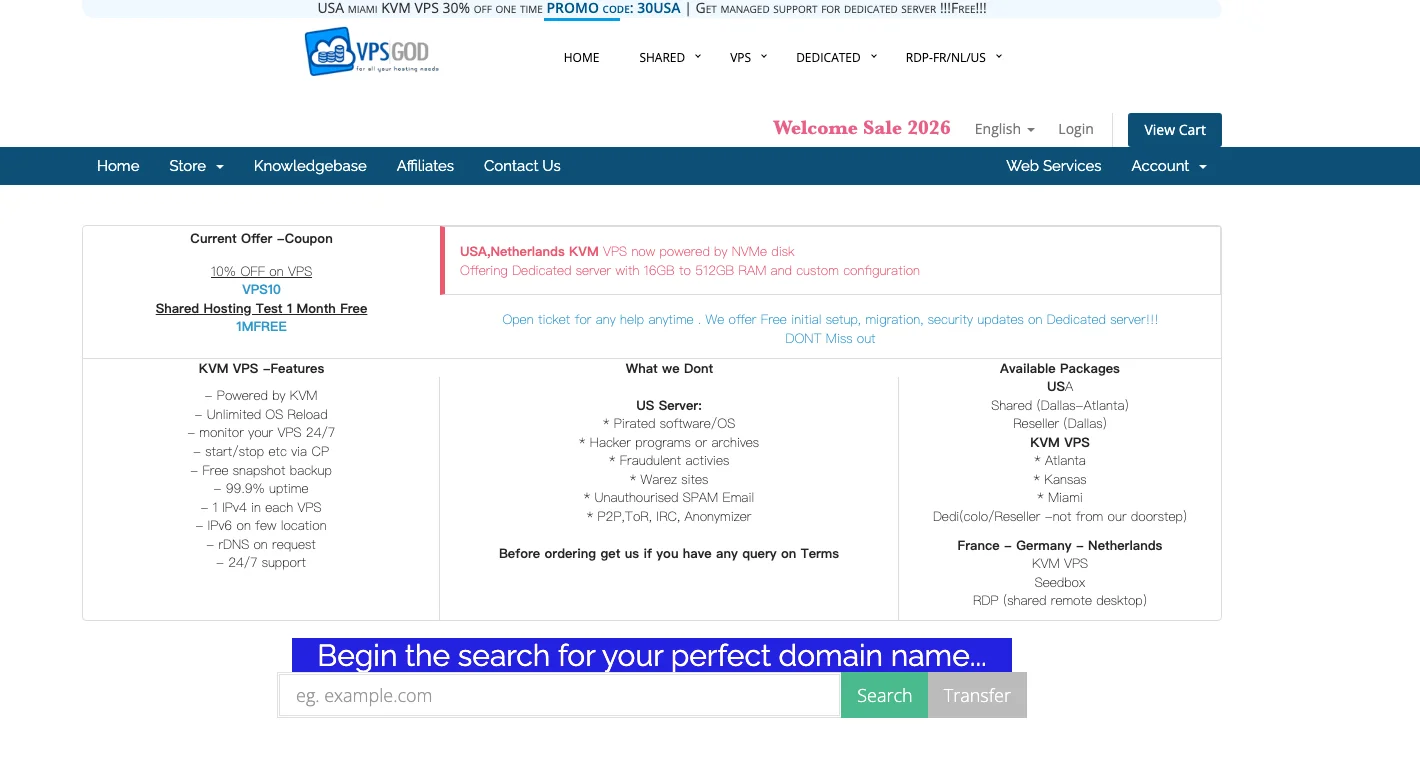Open the Affiliates page
The height and width of the screenshot is (784, 1420).
pos(425,166)
